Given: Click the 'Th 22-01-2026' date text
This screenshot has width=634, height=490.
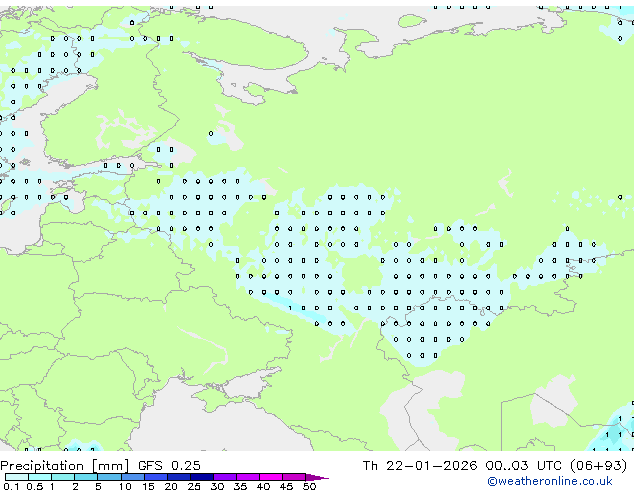Looking at the screenshot, I should click(x=420, y=466).
